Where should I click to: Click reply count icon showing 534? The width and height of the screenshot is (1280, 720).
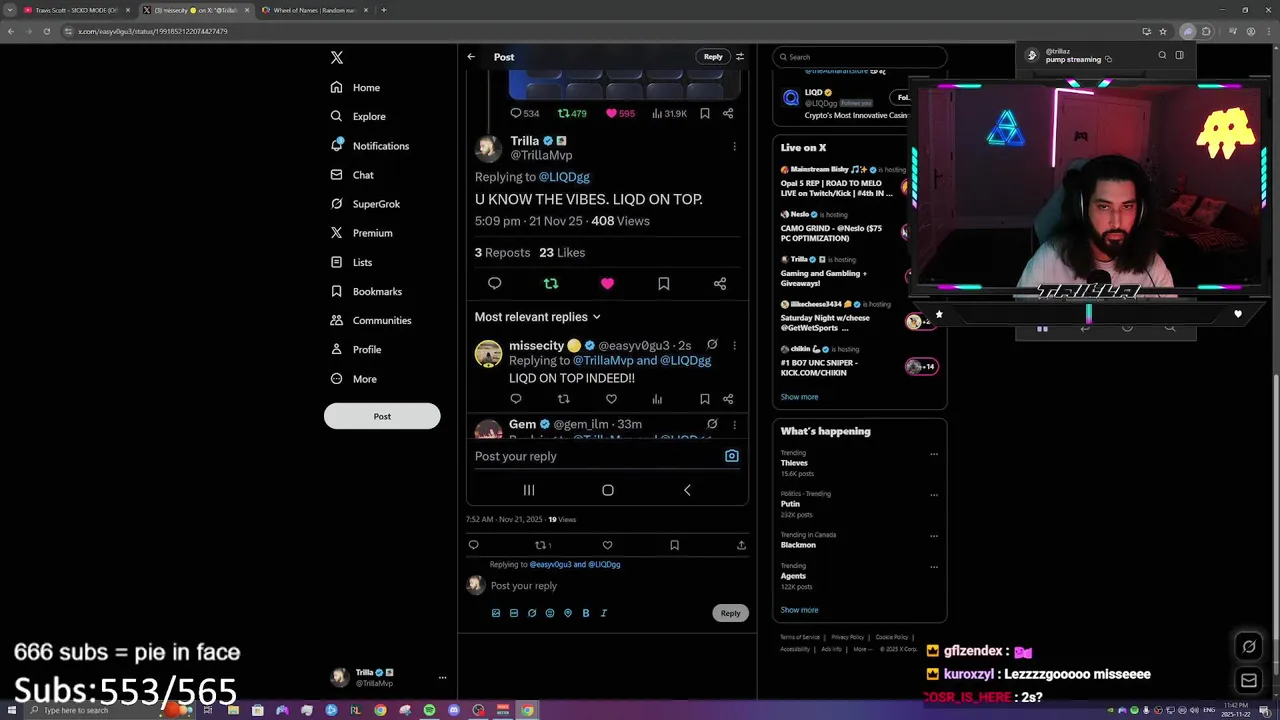pyautogui.click(x=516, y=114)
